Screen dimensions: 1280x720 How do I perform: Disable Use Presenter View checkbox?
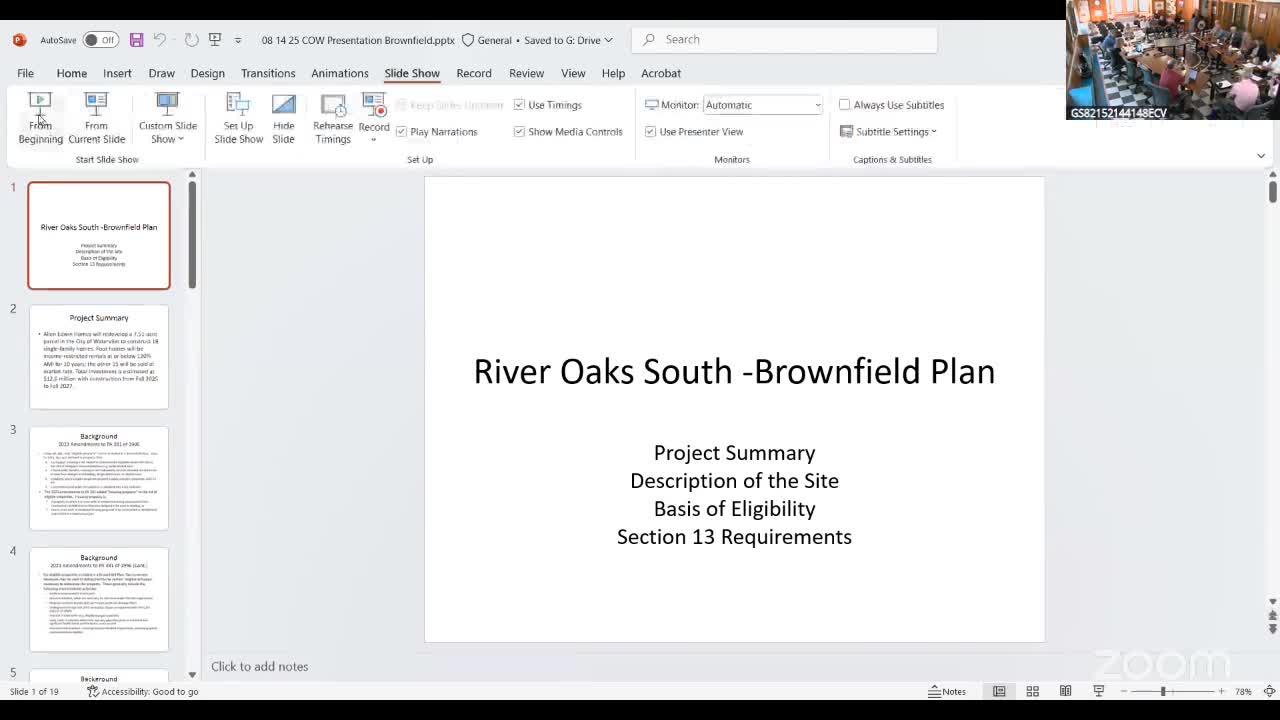pos(651,132)
